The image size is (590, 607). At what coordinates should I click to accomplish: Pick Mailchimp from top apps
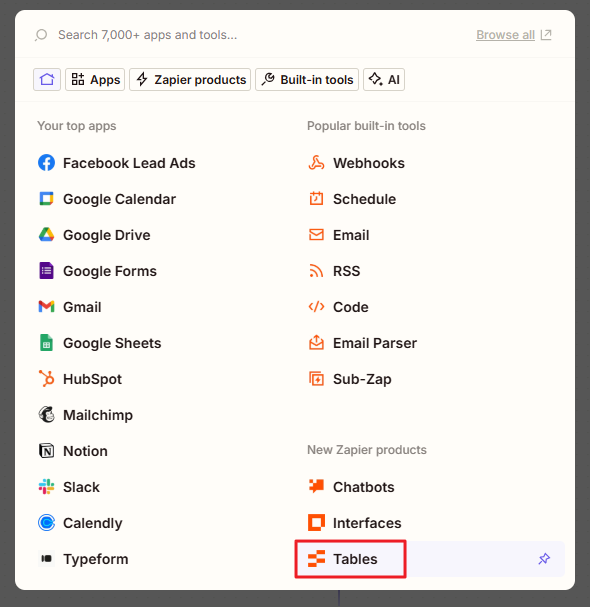86,415
